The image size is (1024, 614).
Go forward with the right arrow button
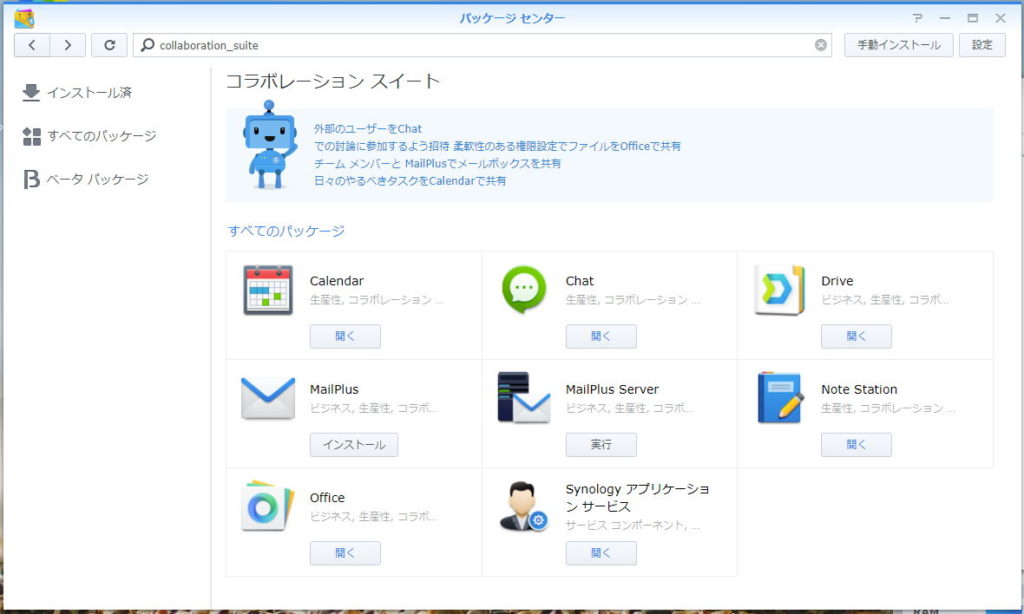68,45
